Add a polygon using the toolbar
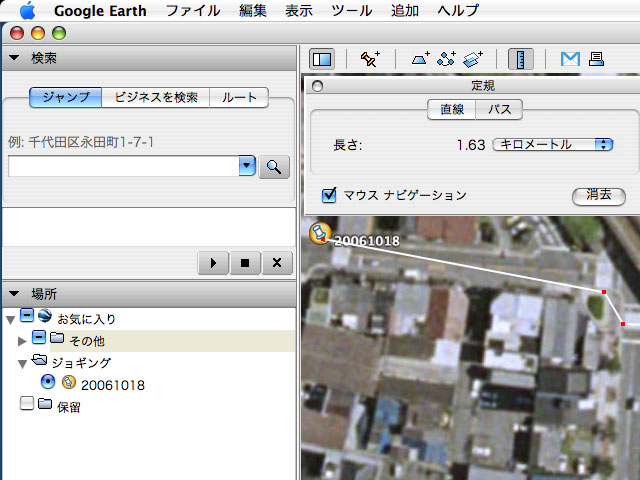The width and height of the screenshot is (640, 480). click(420, 59)
